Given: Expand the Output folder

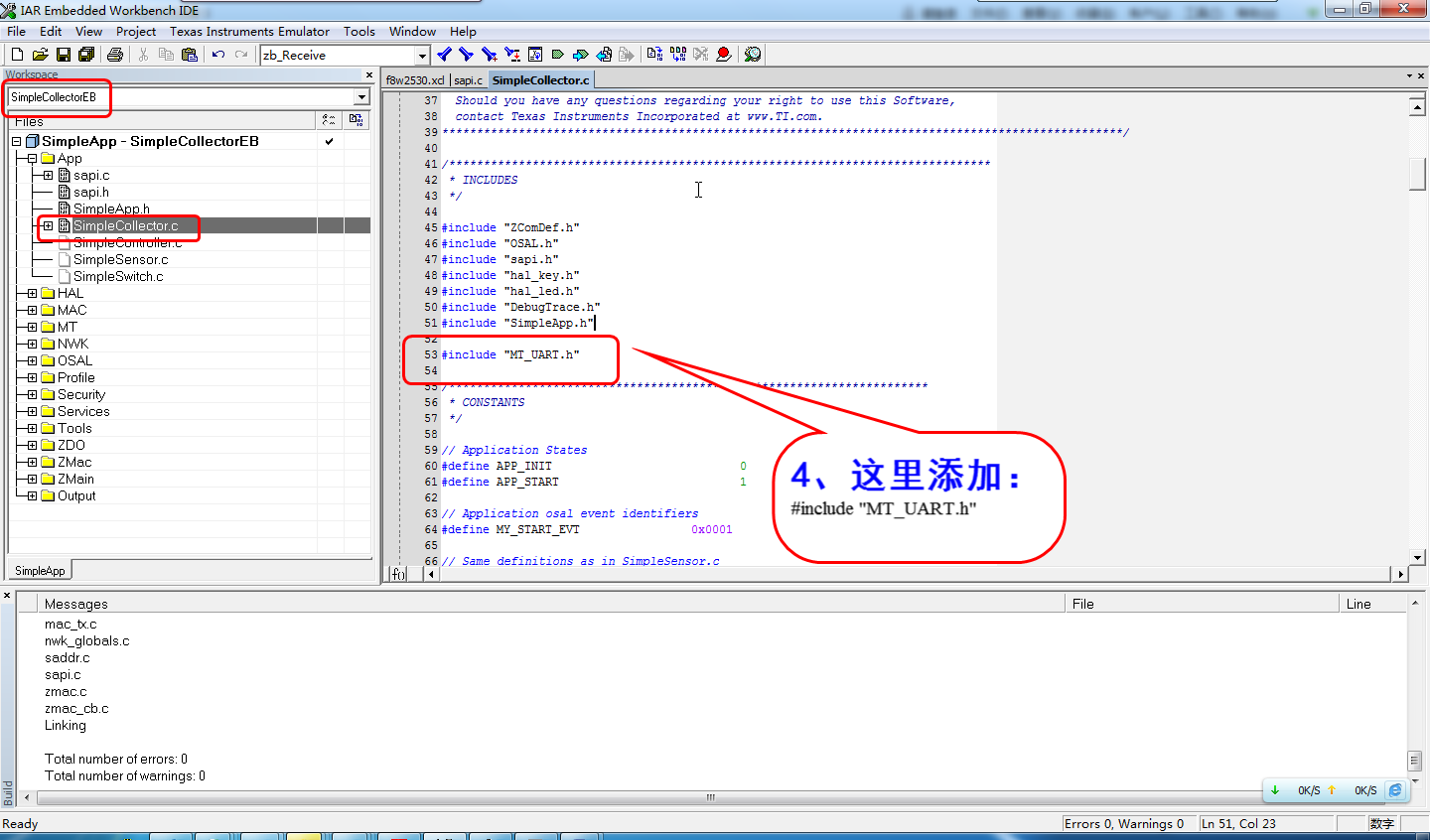Looking at the screenshot, I should point(33,496).
